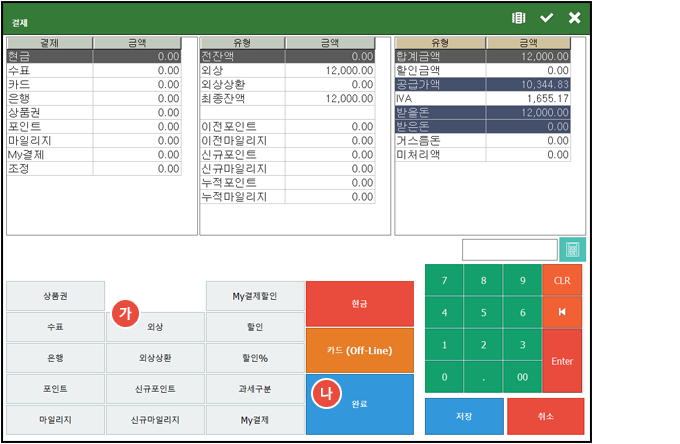The image size is (680, 444).
Task: Click keypad single 0 key
Action: click(444, 377)
